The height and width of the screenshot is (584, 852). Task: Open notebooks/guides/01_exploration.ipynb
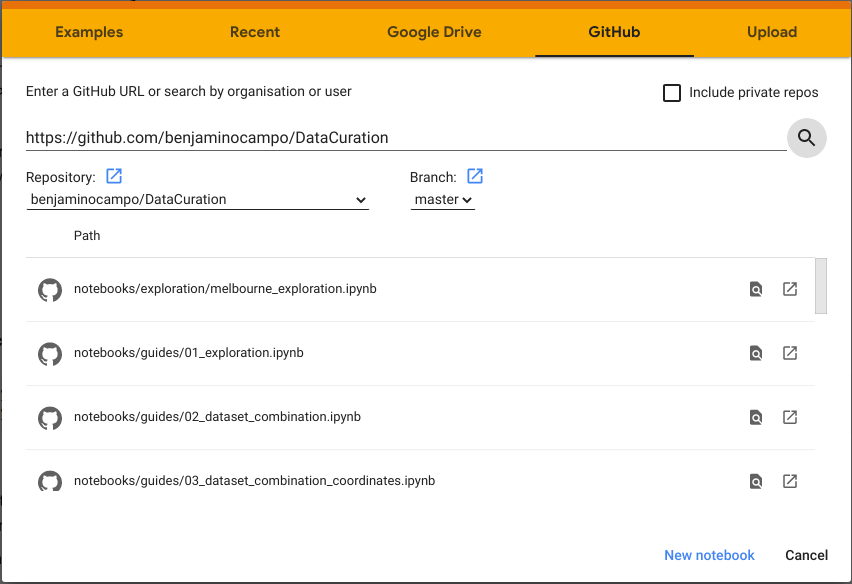189,353
